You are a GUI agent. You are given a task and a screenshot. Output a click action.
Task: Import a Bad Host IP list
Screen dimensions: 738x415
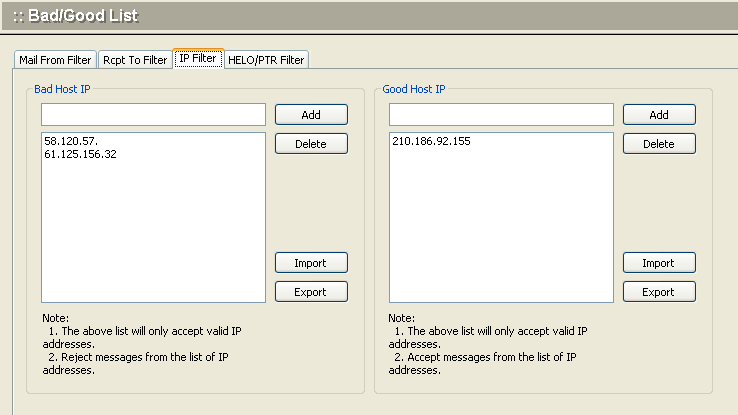311,263
